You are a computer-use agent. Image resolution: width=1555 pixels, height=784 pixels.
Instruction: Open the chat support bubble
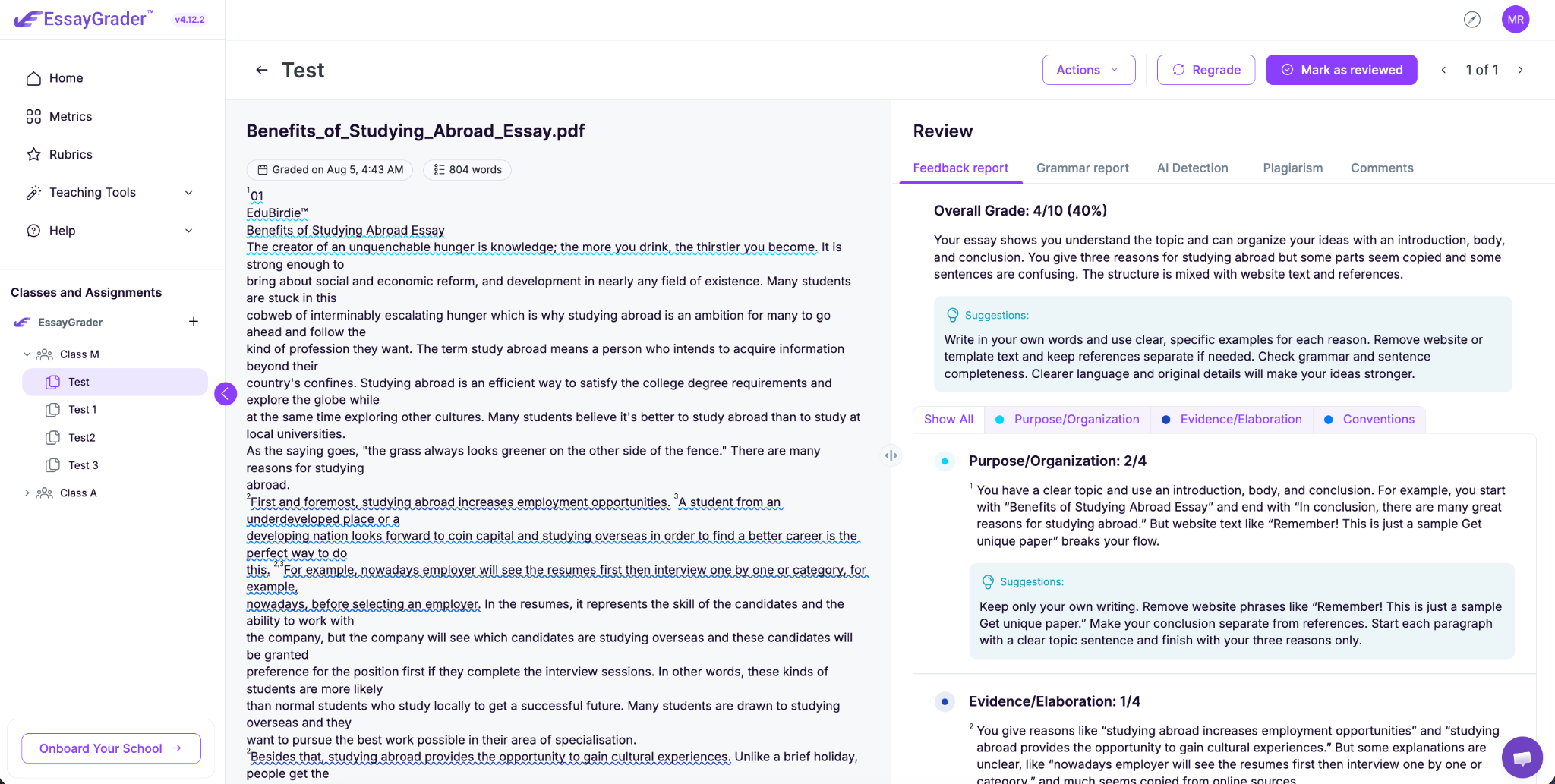pos(1522,757)
